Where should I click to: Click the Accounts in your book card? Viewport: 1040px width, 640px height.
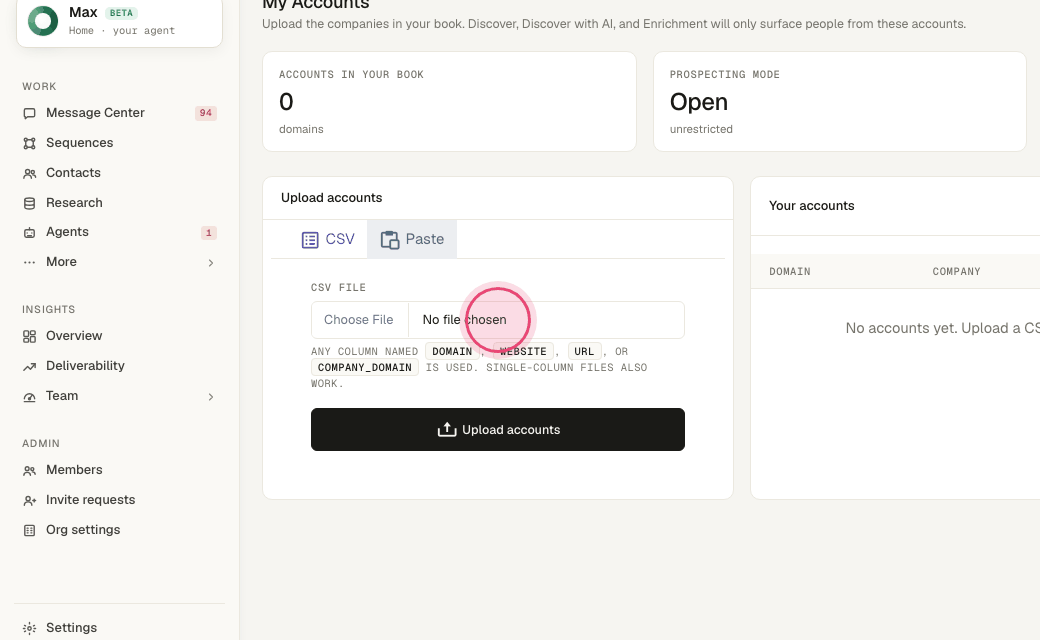(449, 101)
